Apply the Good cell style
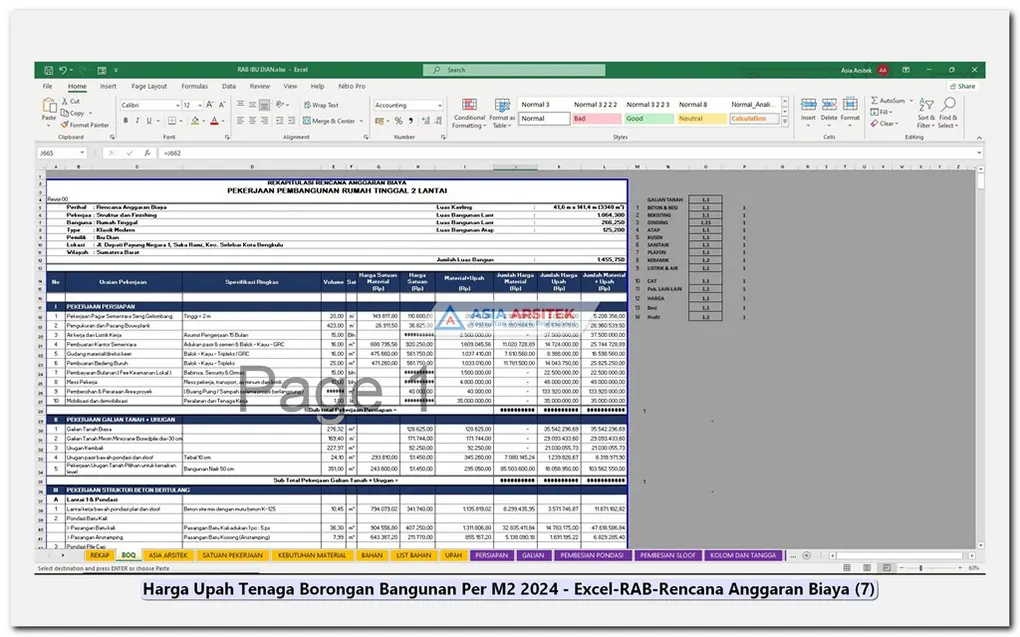Image resolution: width=1020 pixels, height=637 pixels. [x=649, y=119]
